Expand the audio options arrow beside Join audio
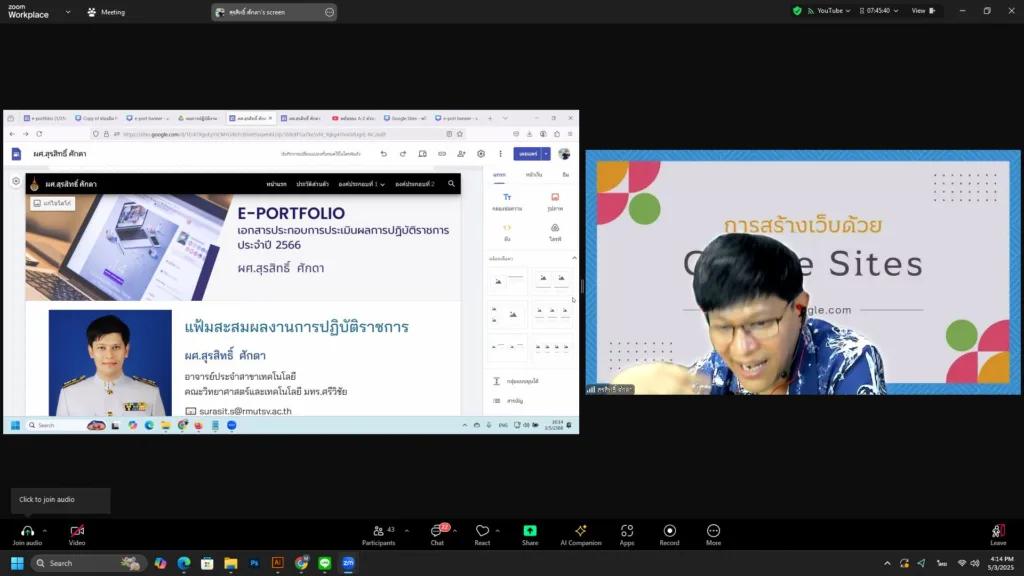Image resolution: width=1024 pixels, height=576 pixels. (45, 531)
